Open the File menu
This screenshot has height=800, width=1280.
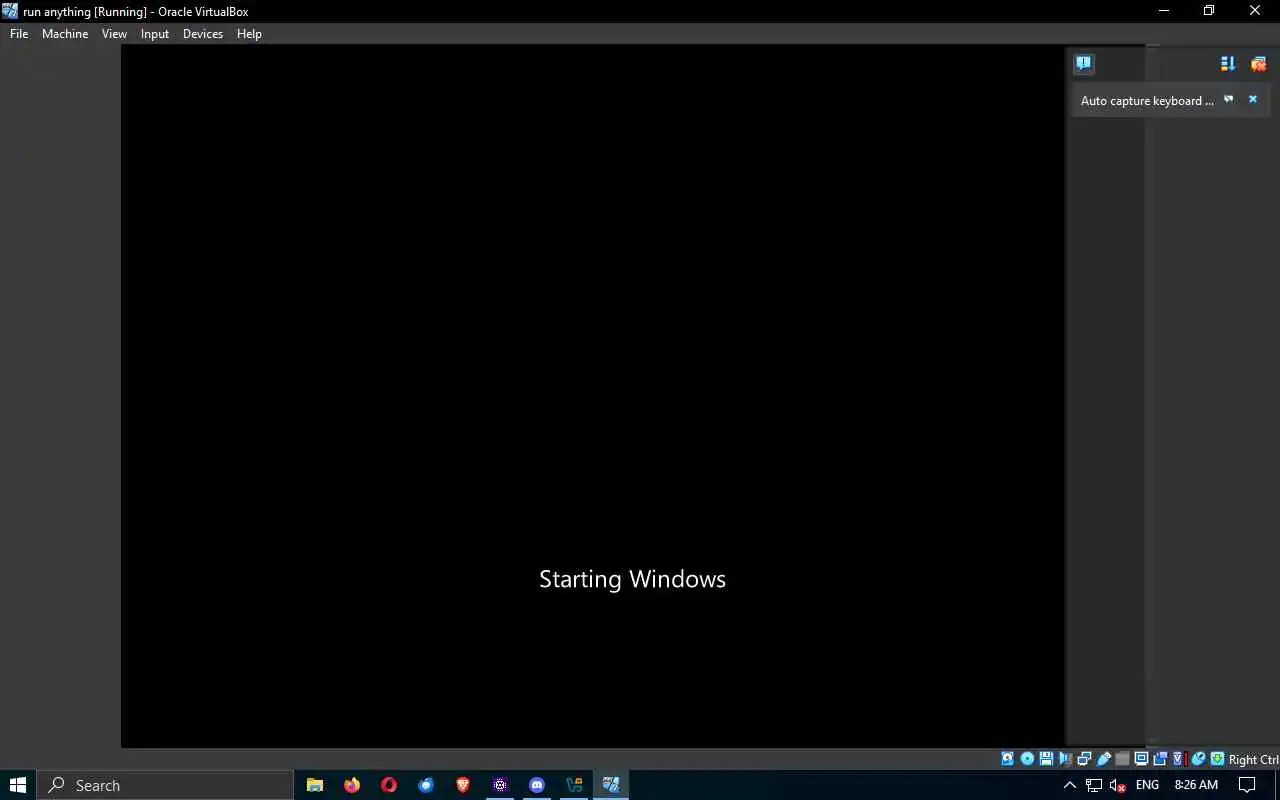pyautogui.click(x=19, y=33)
